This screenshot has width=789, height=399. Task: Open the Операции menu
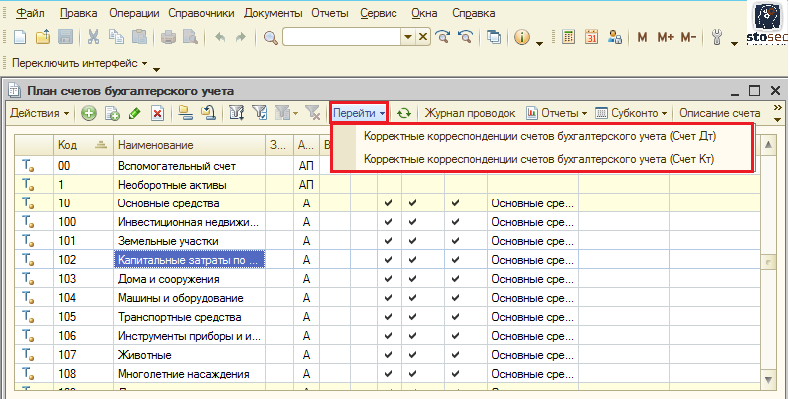(133, 14)
